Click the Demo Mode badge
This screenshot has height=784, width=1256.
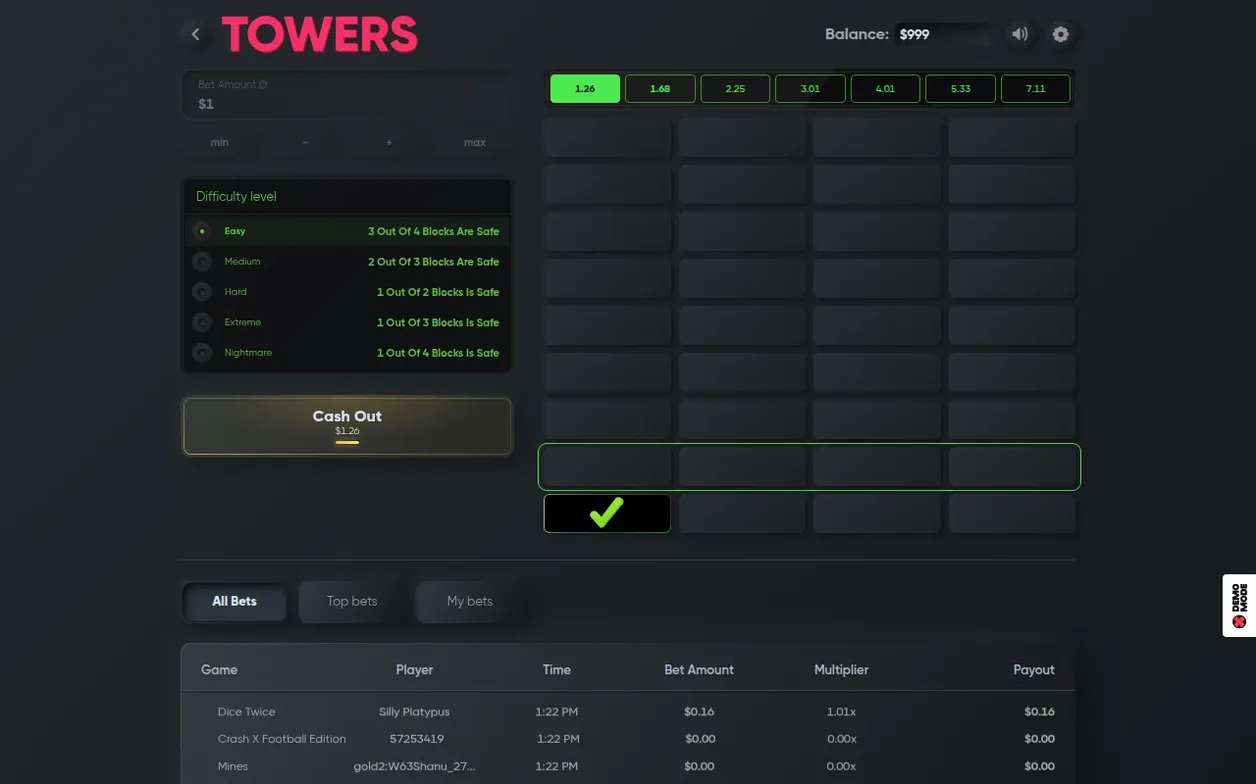coord(1239,605)
